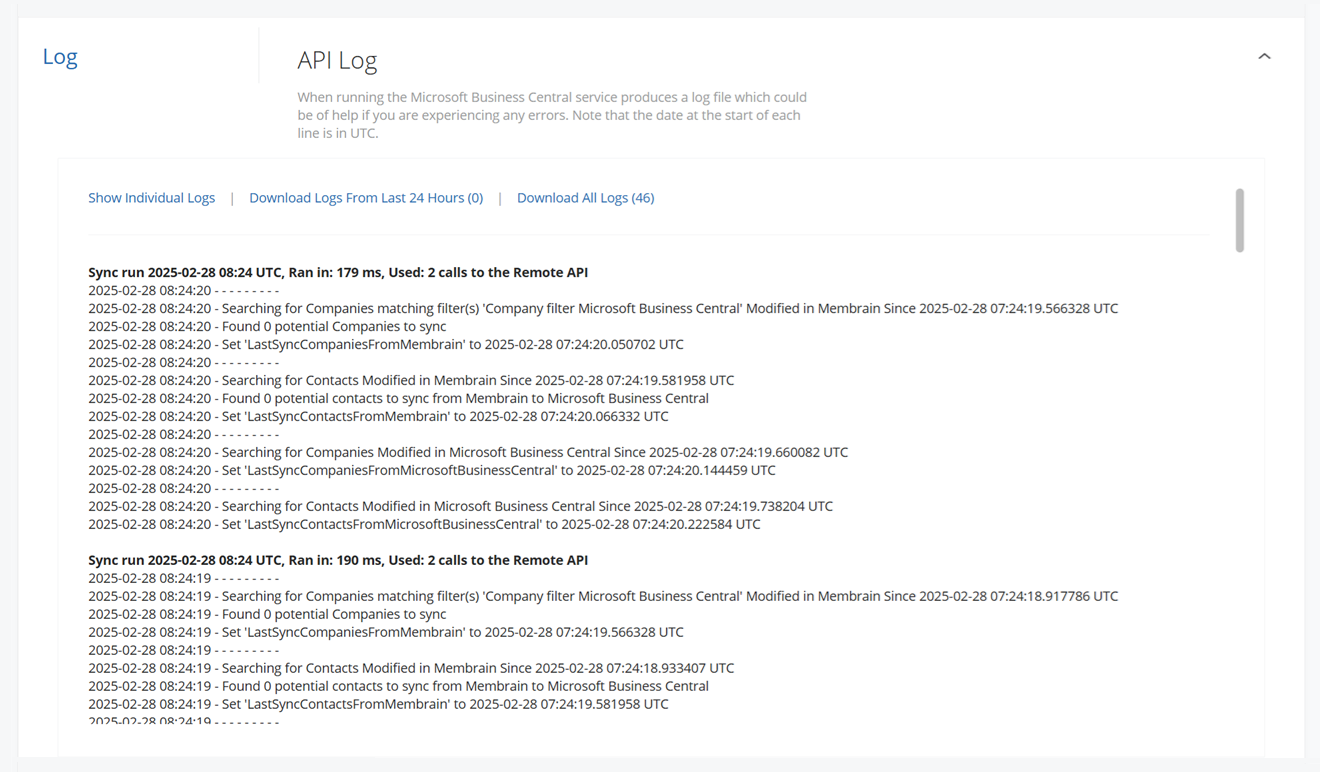Select the sync run header with 179 ms

pos(338,272)
